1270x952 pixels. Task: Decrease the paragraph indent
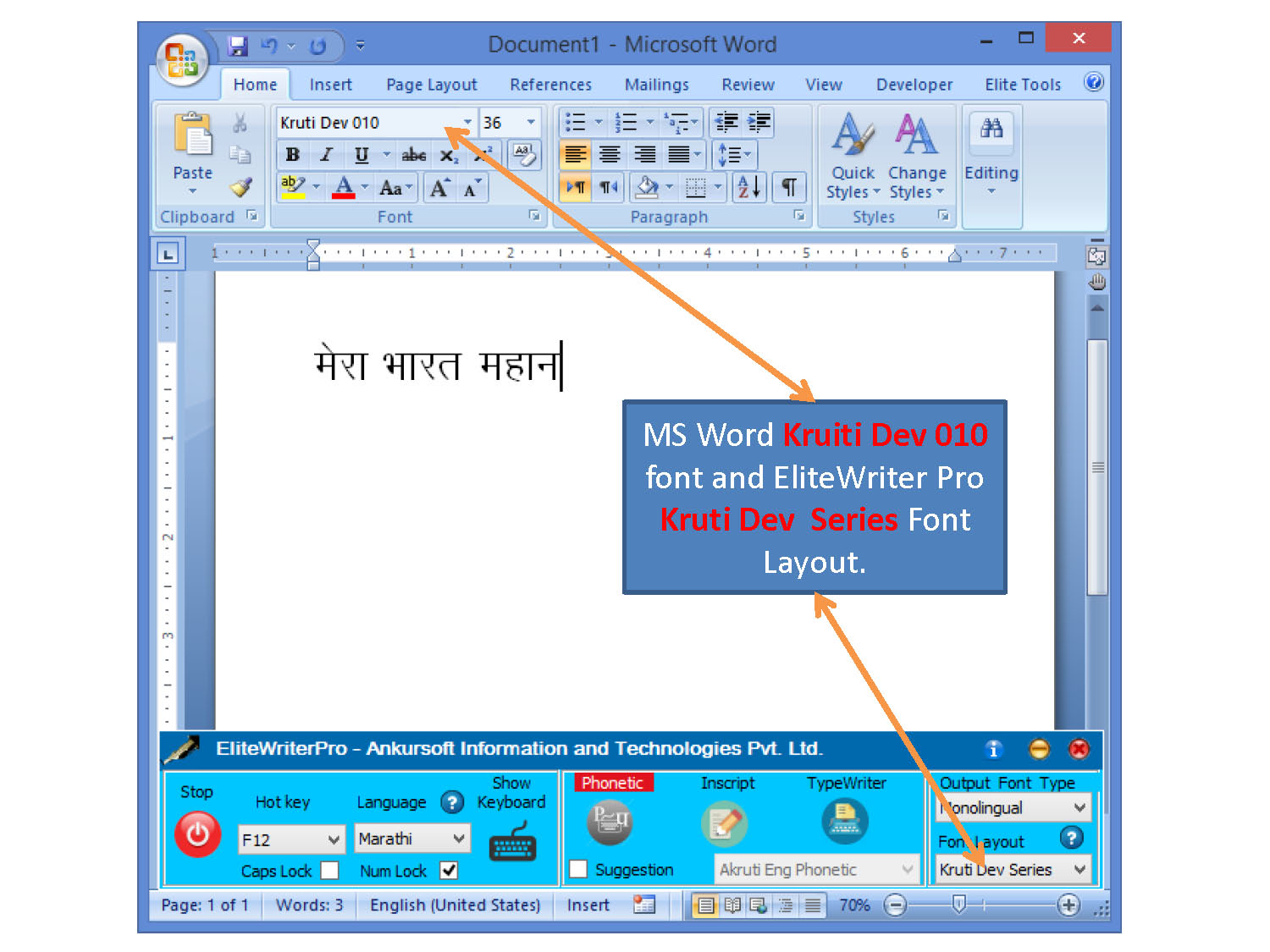(x=726, y=123)
